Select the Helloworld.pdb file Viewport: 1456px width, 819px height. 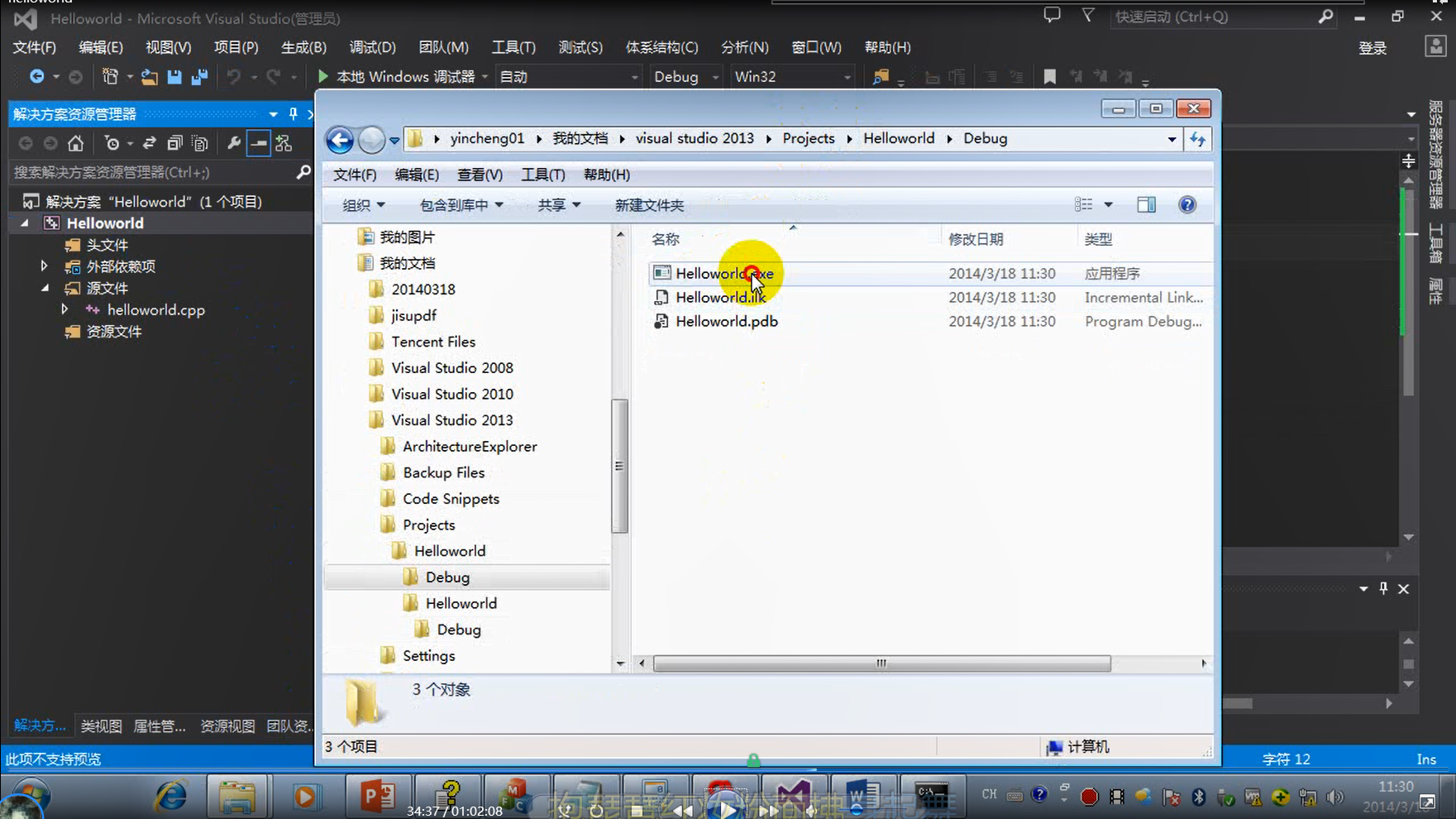(727, 321)
